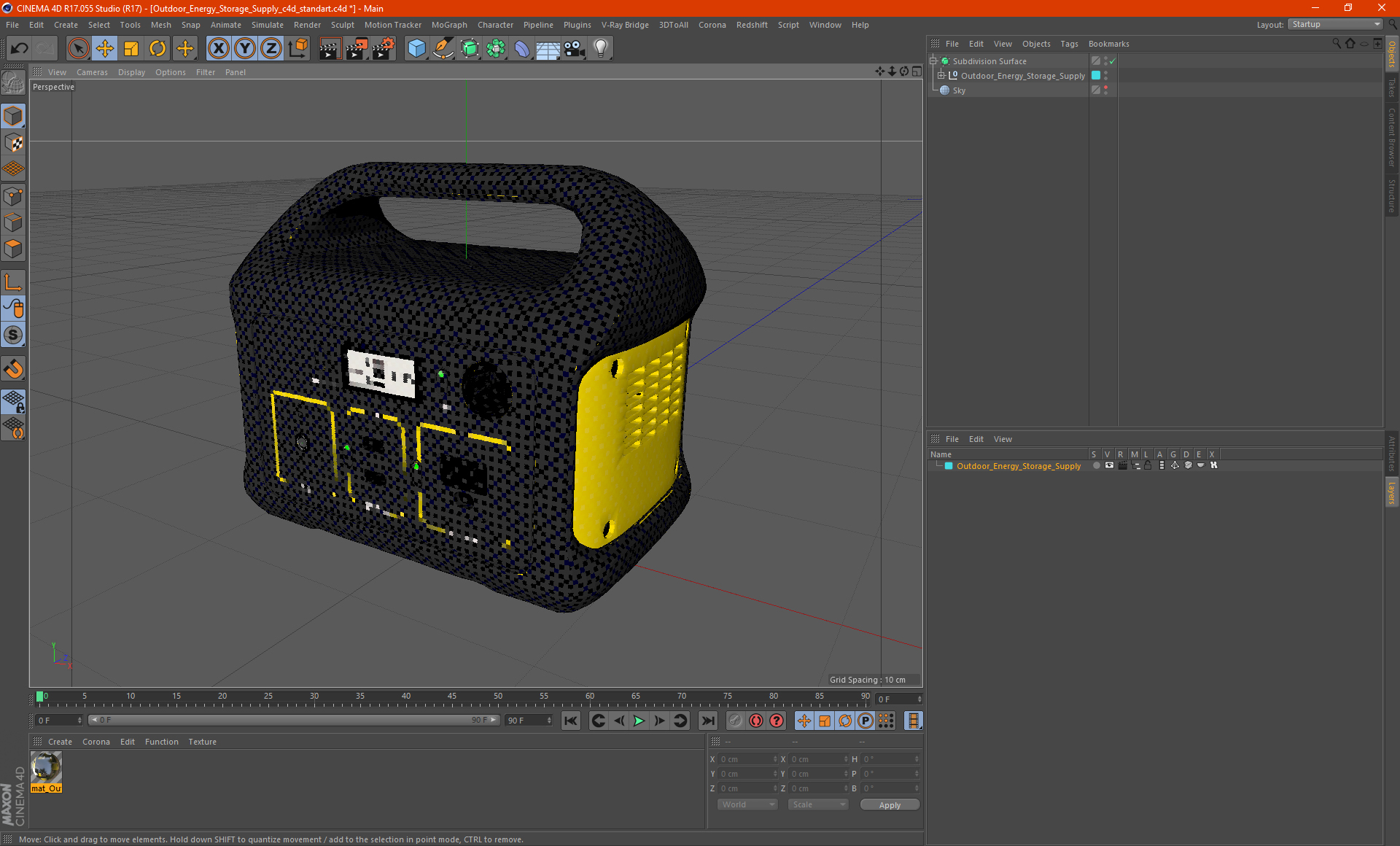Open the Spline Pen tool

point(443,49)
